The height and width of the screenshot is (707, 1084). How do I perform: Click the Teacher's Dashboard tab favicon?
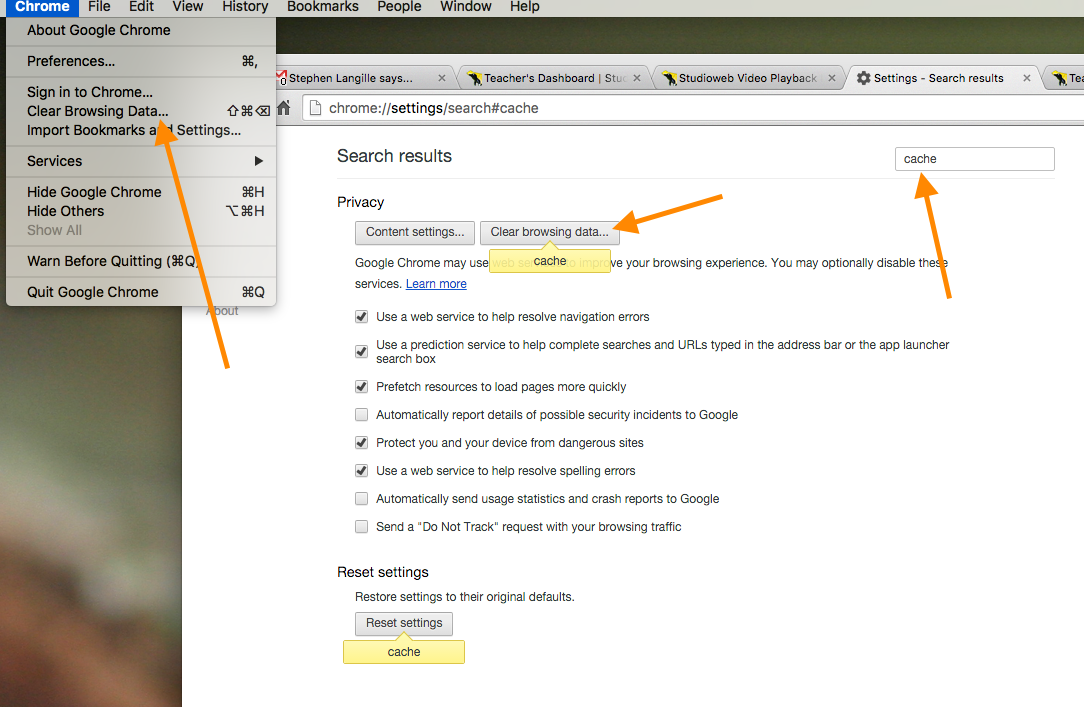[x=474, y=78]
